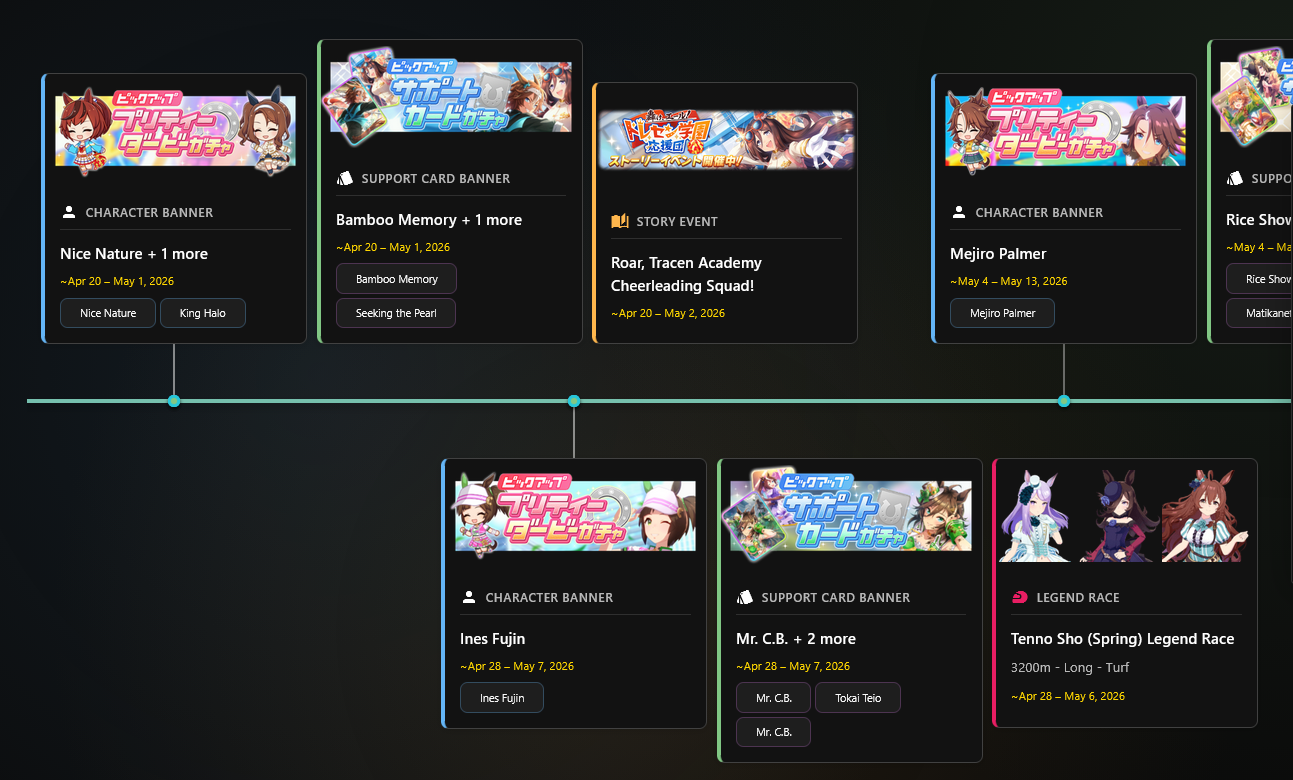Open the Tracen Academy cheerleading event image

[726, 140]
